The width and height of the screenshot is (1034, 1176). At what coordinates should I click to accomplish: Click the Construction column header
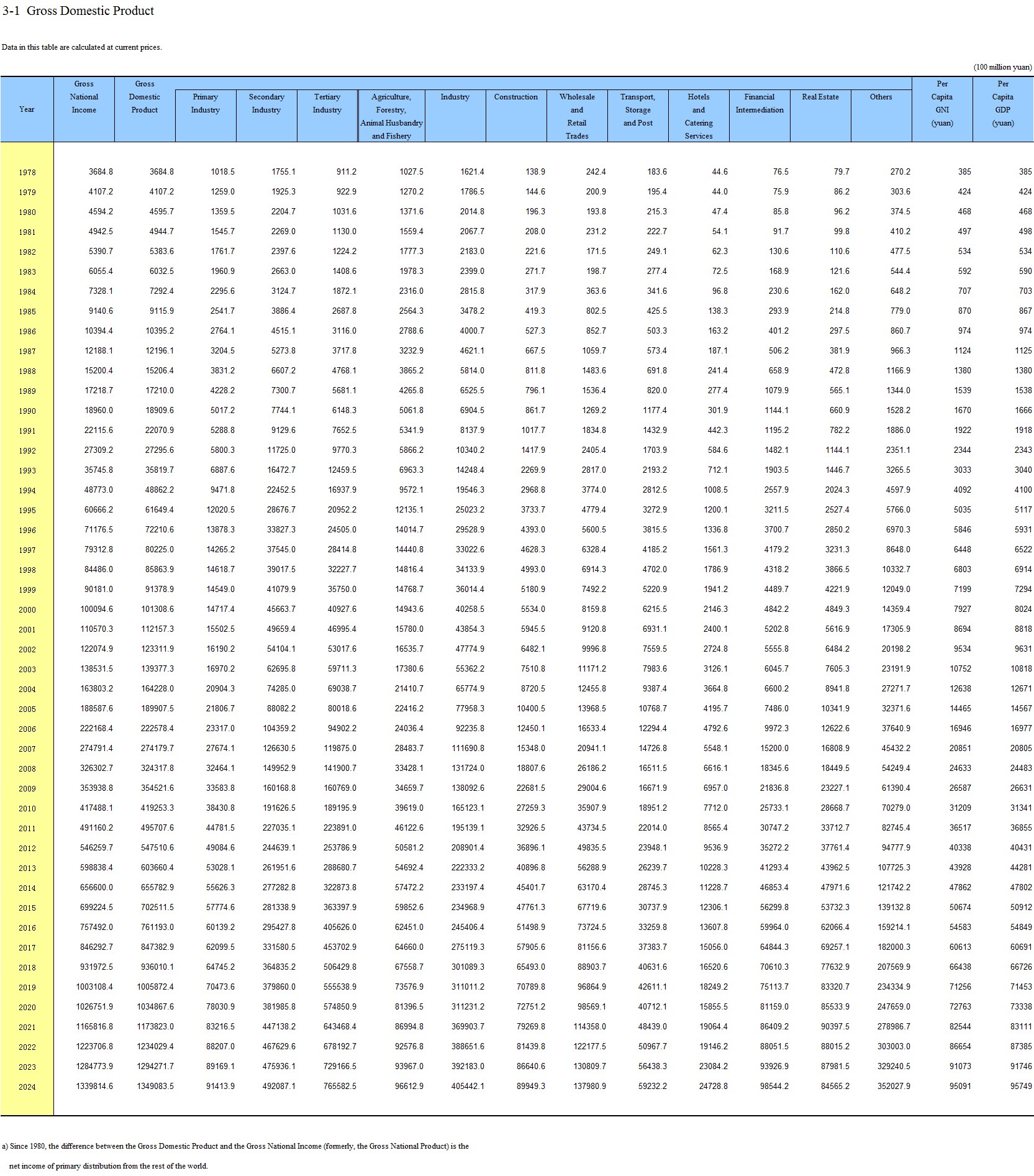pyautogui.click(x=515, y=97)
